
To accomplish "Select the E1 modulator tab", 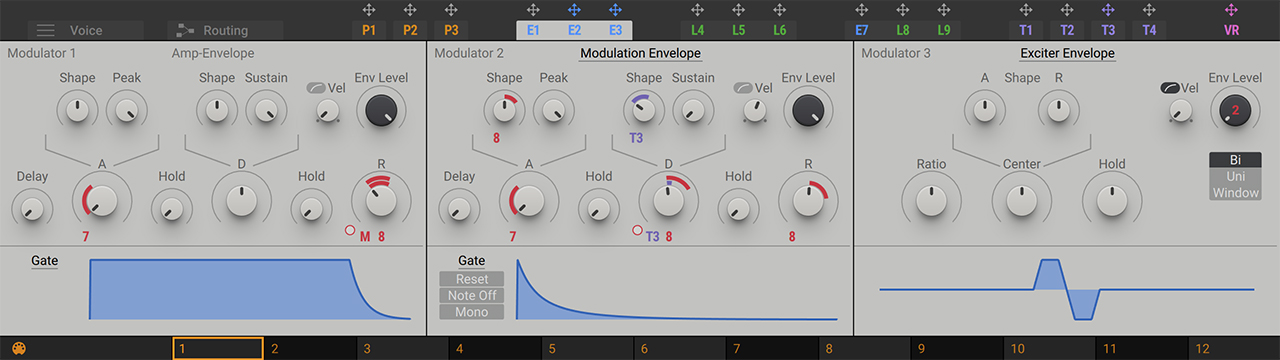I will pyautogui.click(x=533, y=30).
